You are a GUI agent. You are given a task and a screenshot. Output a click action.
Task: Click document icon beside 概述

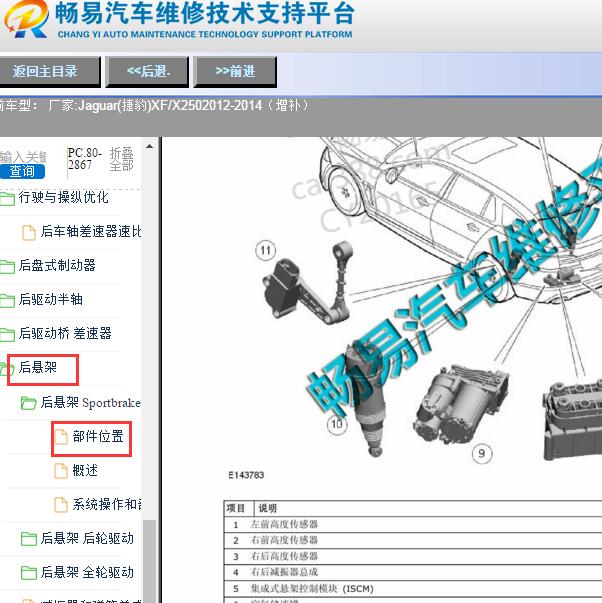pyautogui.click(x=61, y=471)
